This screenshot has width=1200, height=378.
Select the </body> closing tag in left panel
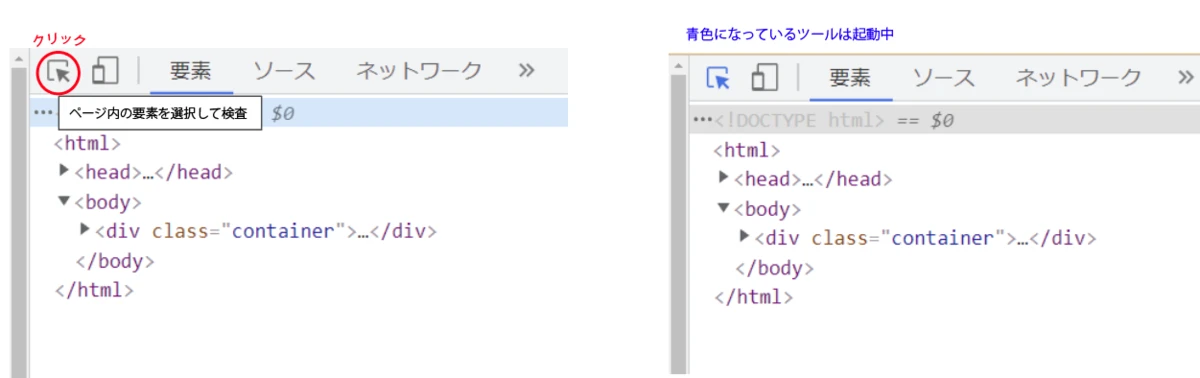pyautogui.click(x=115, y=261)
